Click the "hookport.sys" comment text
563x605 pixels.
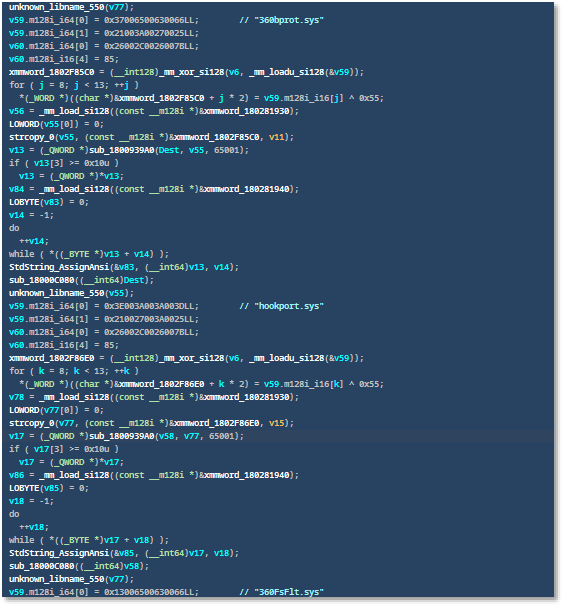point(288,306)
